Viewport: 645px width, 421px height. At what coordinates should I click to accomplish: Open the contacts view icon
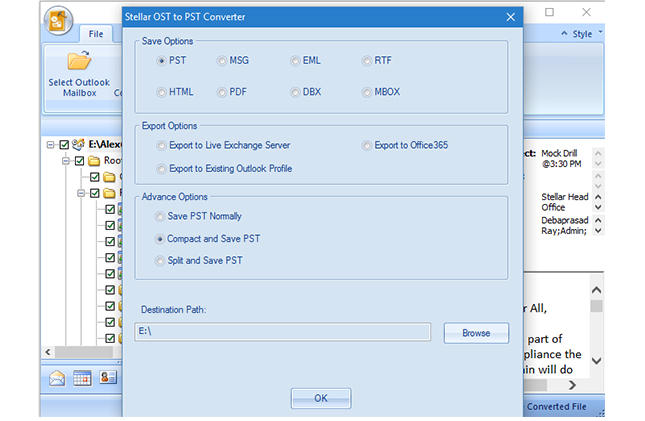[x=108, y=377]
